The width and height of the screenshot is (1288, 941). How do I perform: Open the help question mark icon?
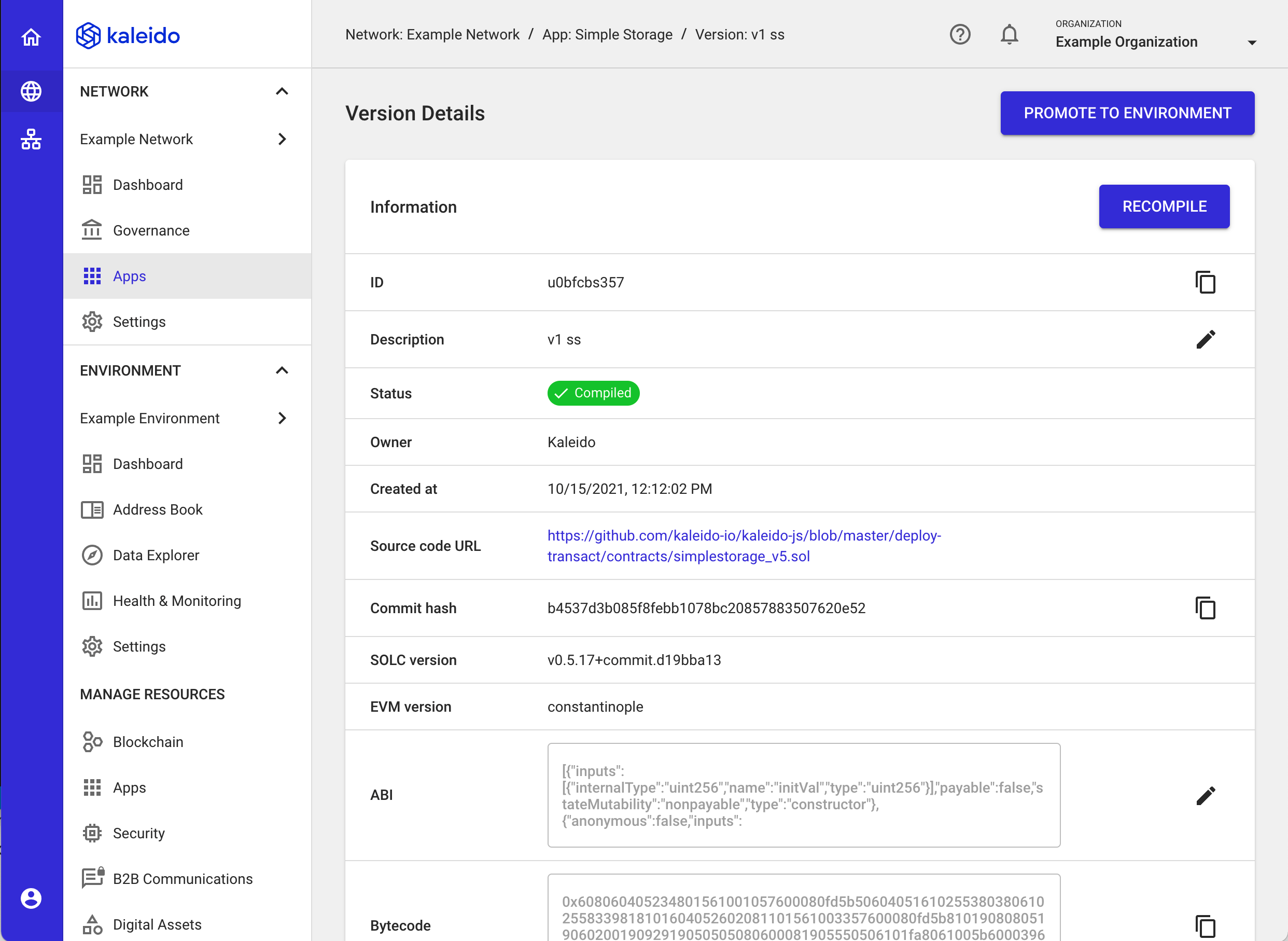click(960, 35)
